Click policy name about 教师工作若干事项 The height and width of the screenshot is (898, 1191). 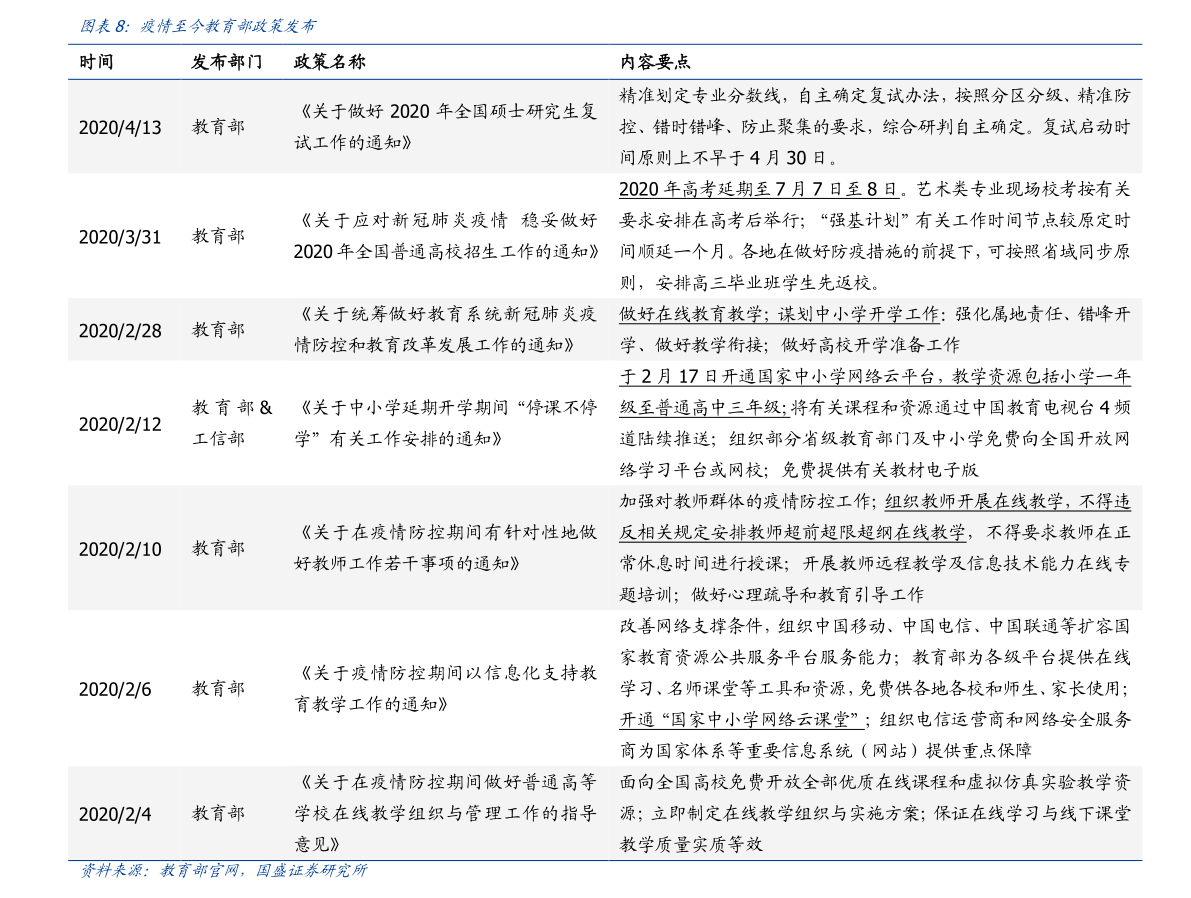446,548
